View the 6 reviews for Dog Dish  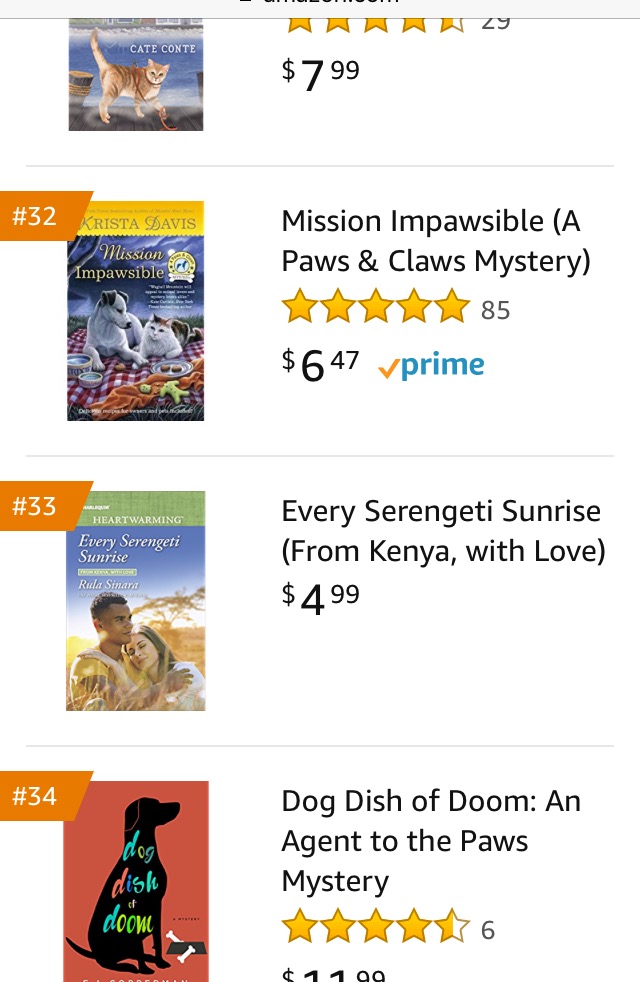pos(488,931)
